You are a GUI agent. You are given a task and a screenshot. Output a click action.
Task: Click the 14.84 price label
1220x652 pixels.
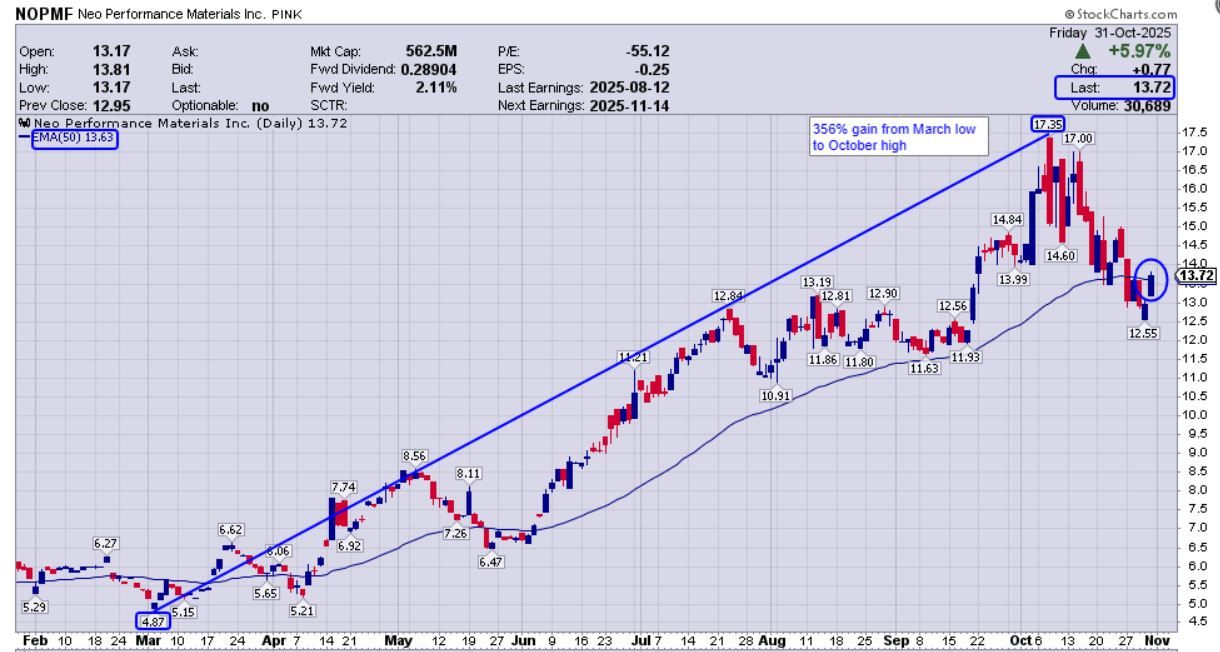(1006, 219)
